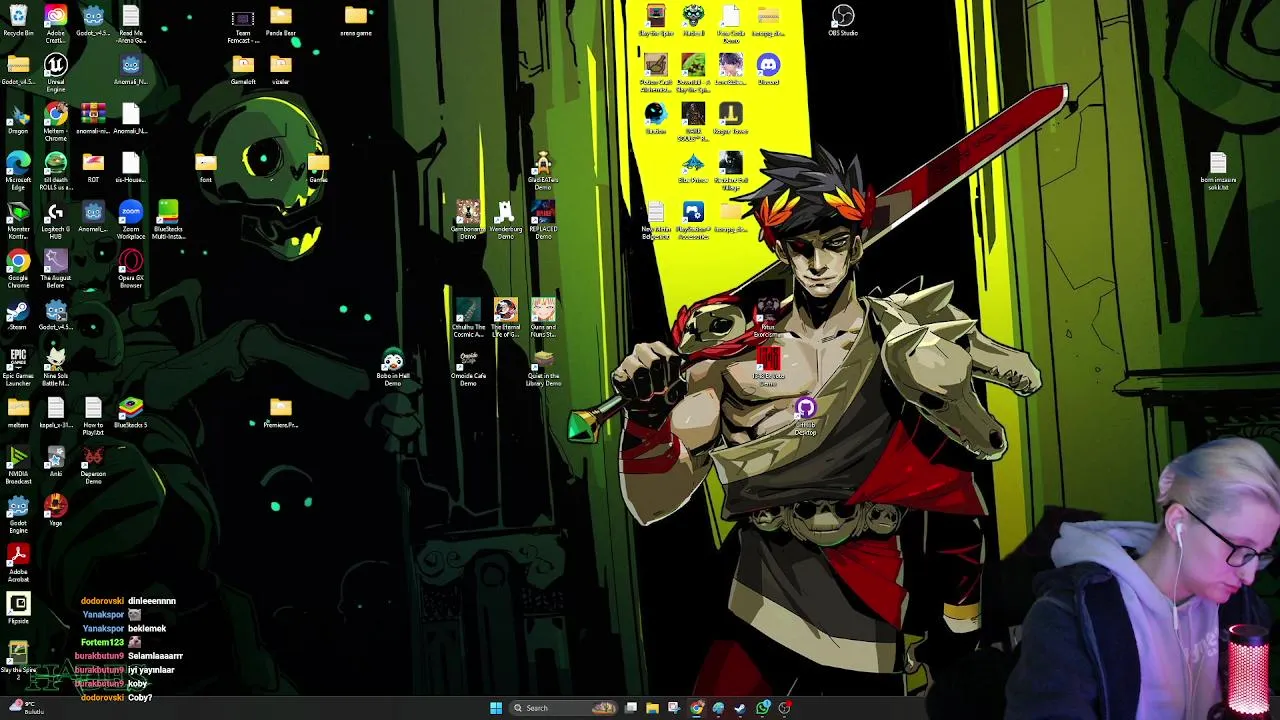Select Omoide Cafe Demo shortcut
The height and width of the screenshot is (720, 1280).
click(468, 366)
